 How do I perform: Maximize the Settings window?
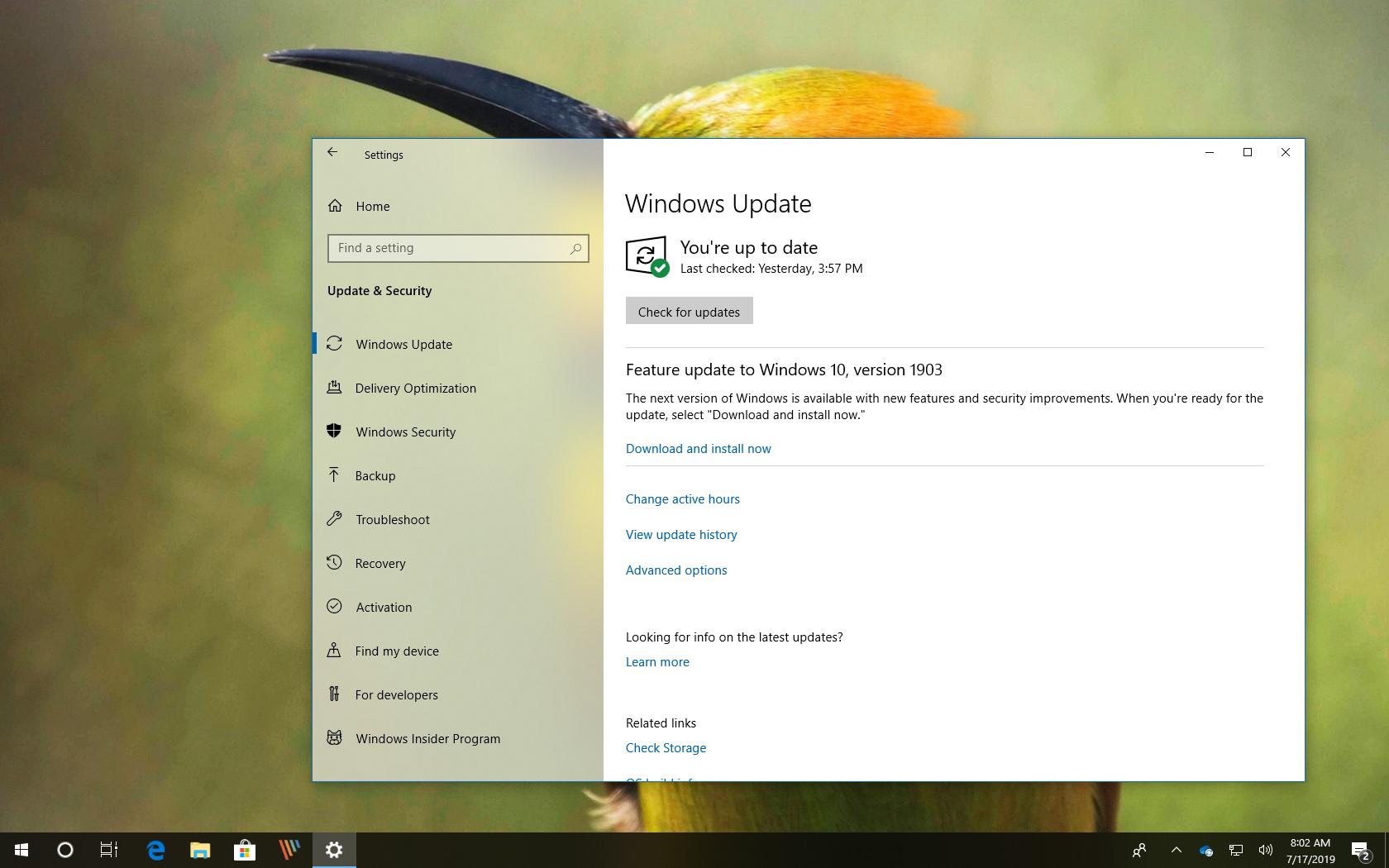[1248, 152]
